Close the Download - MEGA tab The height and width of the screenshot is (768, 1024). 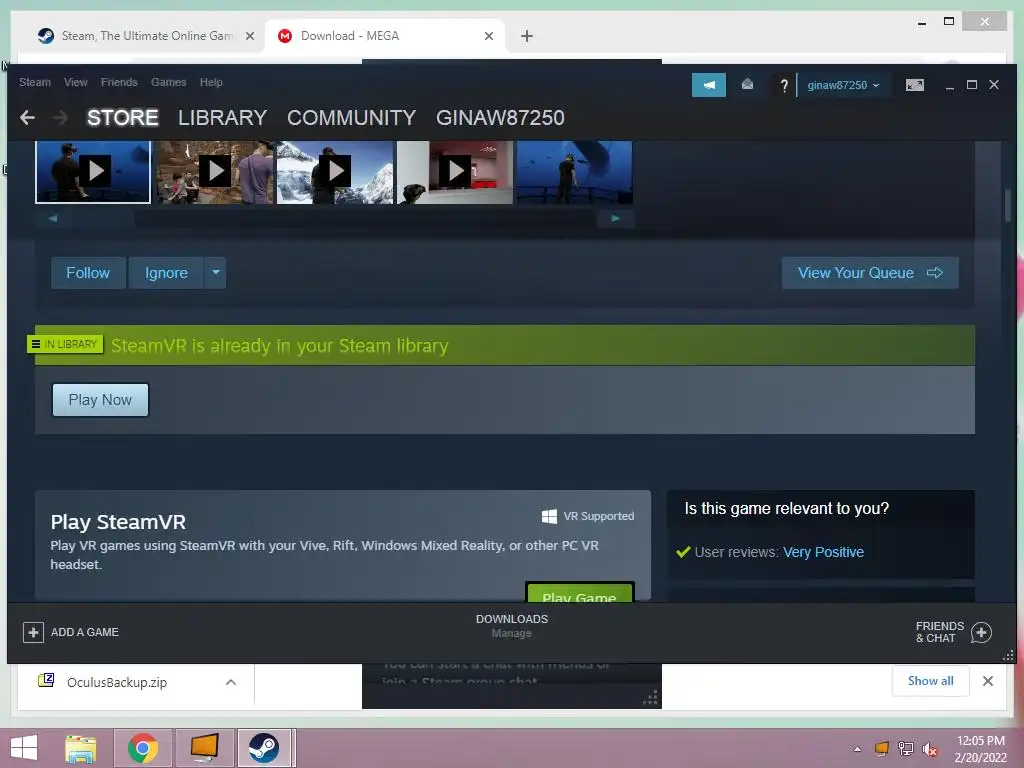point(488,36)
